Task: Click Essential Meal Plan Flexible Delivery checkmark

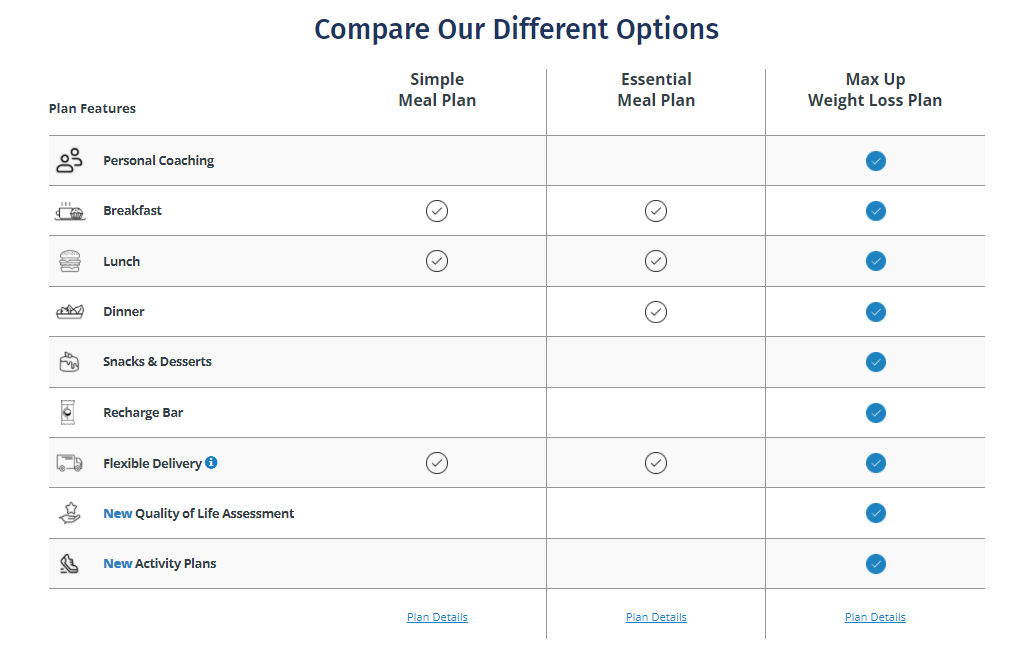Action: pos(656,463)
